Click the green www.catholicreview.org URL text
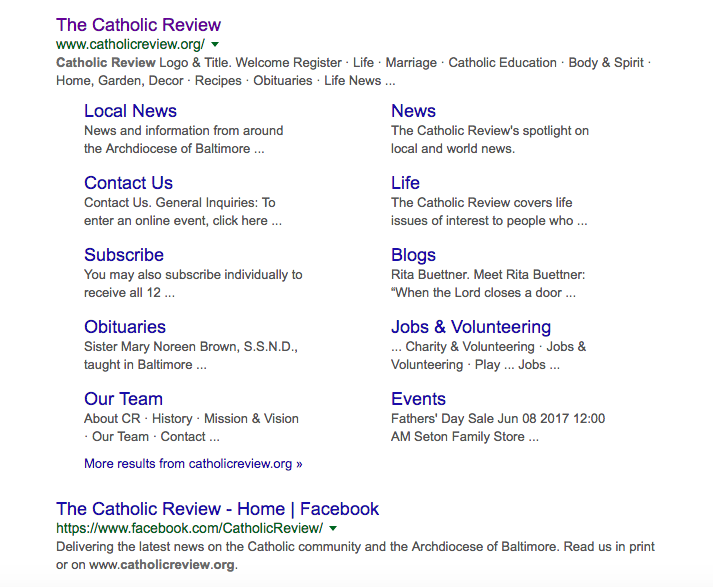 pyautogui.click(x=130, y=45)
